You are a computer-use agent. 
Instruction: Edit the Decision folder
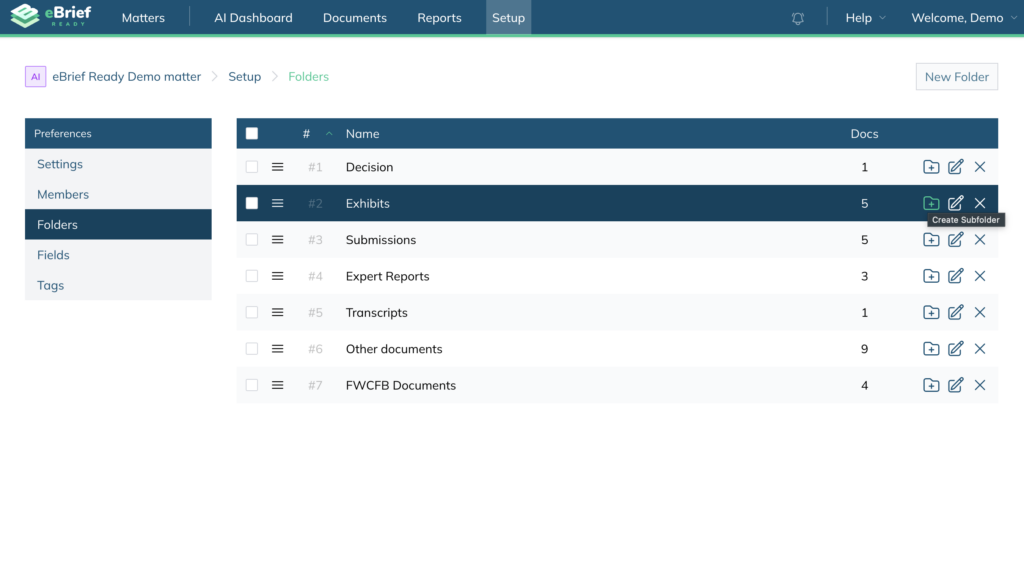coord(955,167)
